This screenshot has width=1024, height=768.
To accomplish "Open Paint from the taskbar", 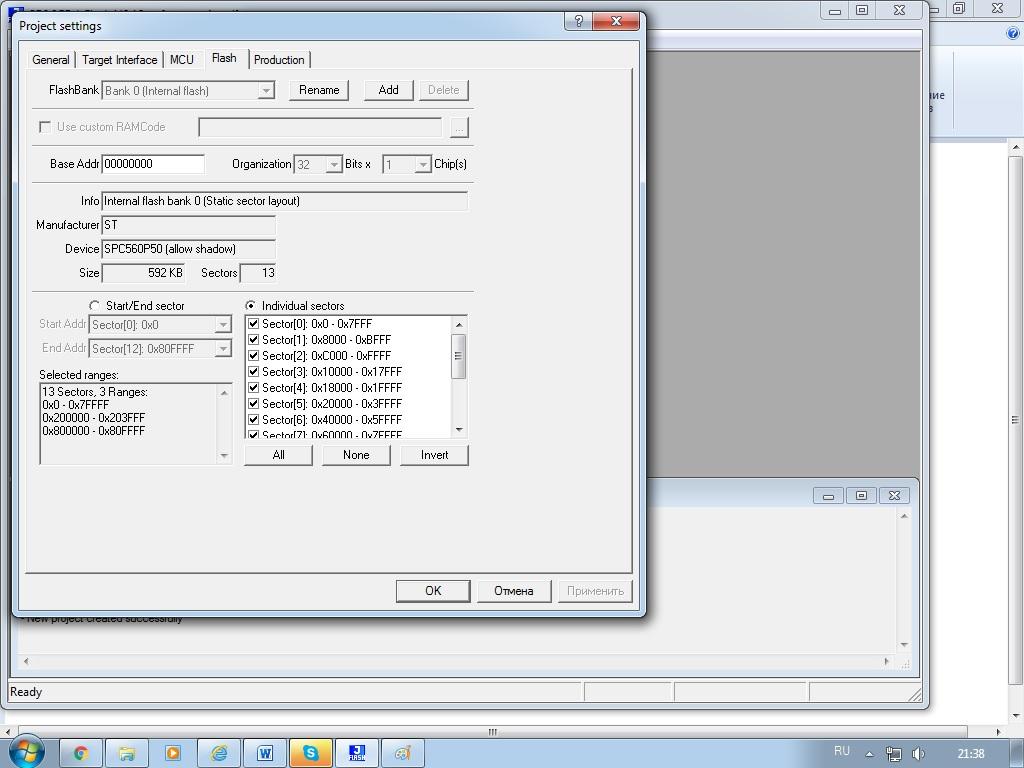I will coord(403,753).
